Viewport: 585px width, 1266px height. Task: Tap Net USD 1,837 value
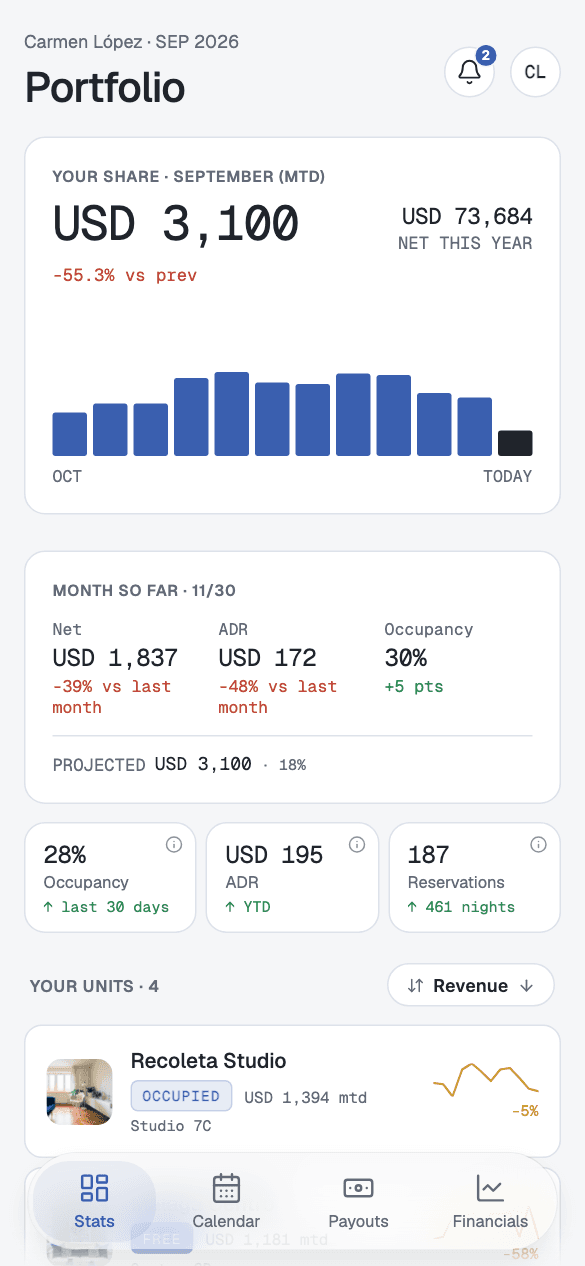[x=115, y=658]
